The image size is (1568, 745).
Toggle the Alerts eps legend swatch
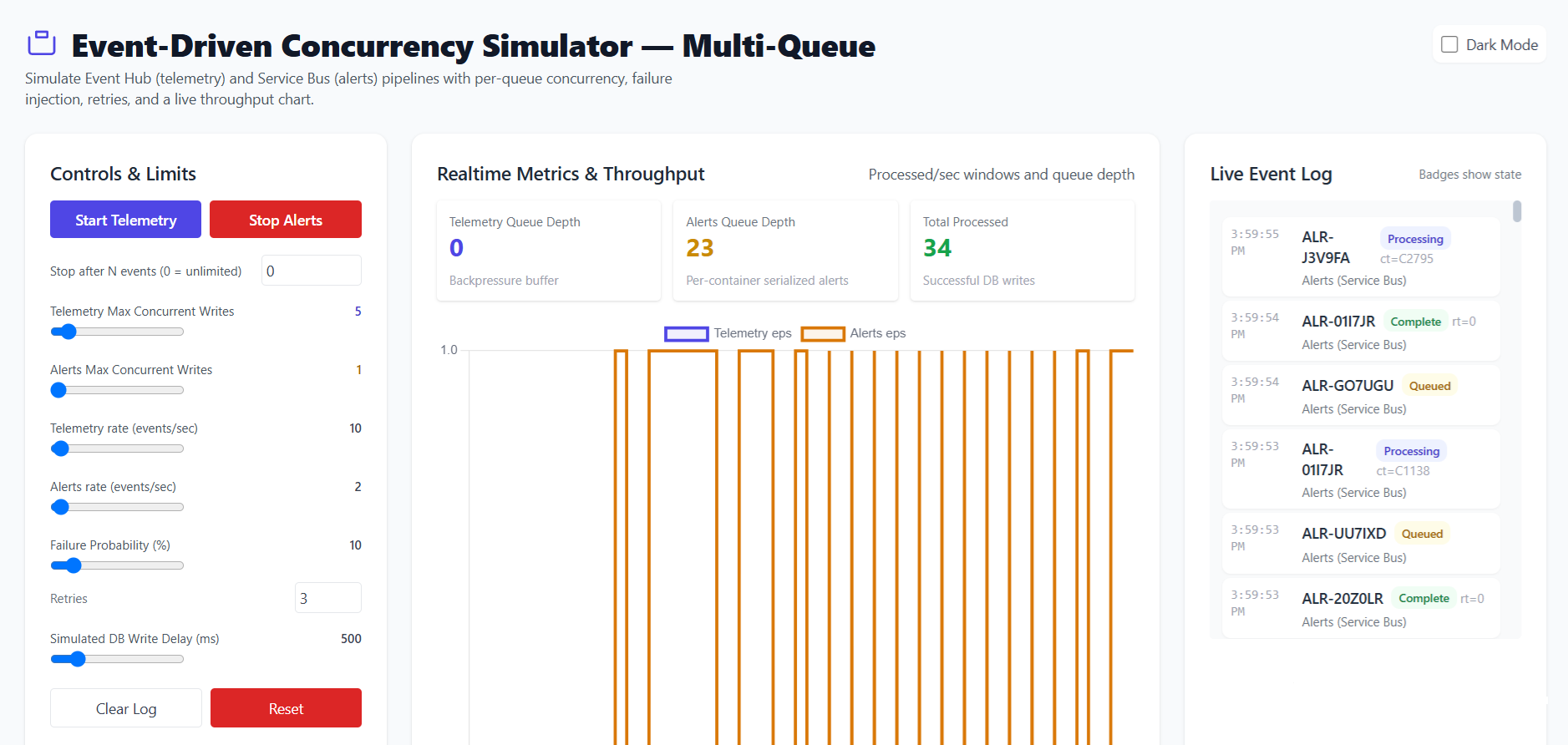(822, 334)
